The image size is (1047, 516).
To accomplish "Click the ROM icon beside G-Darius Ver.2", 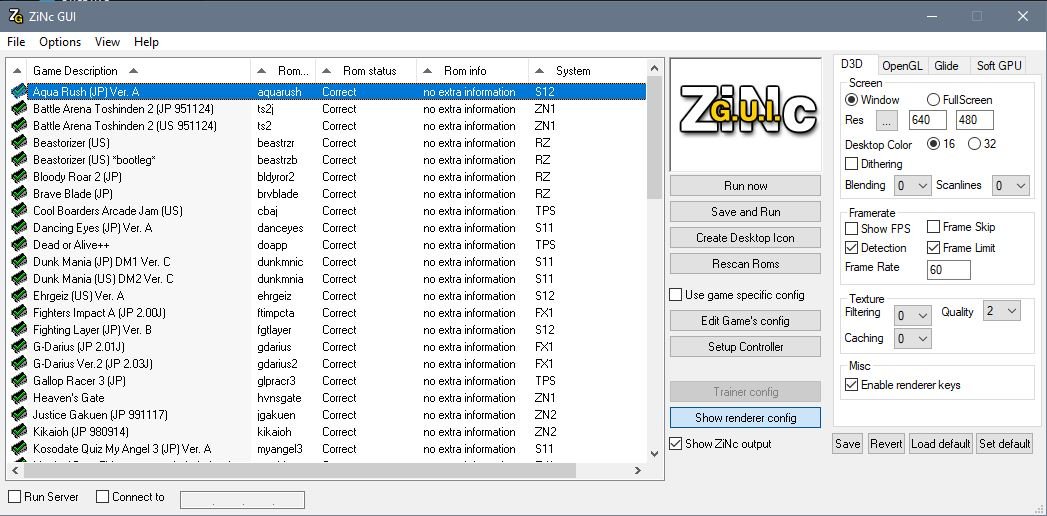I will coord(19,364).
